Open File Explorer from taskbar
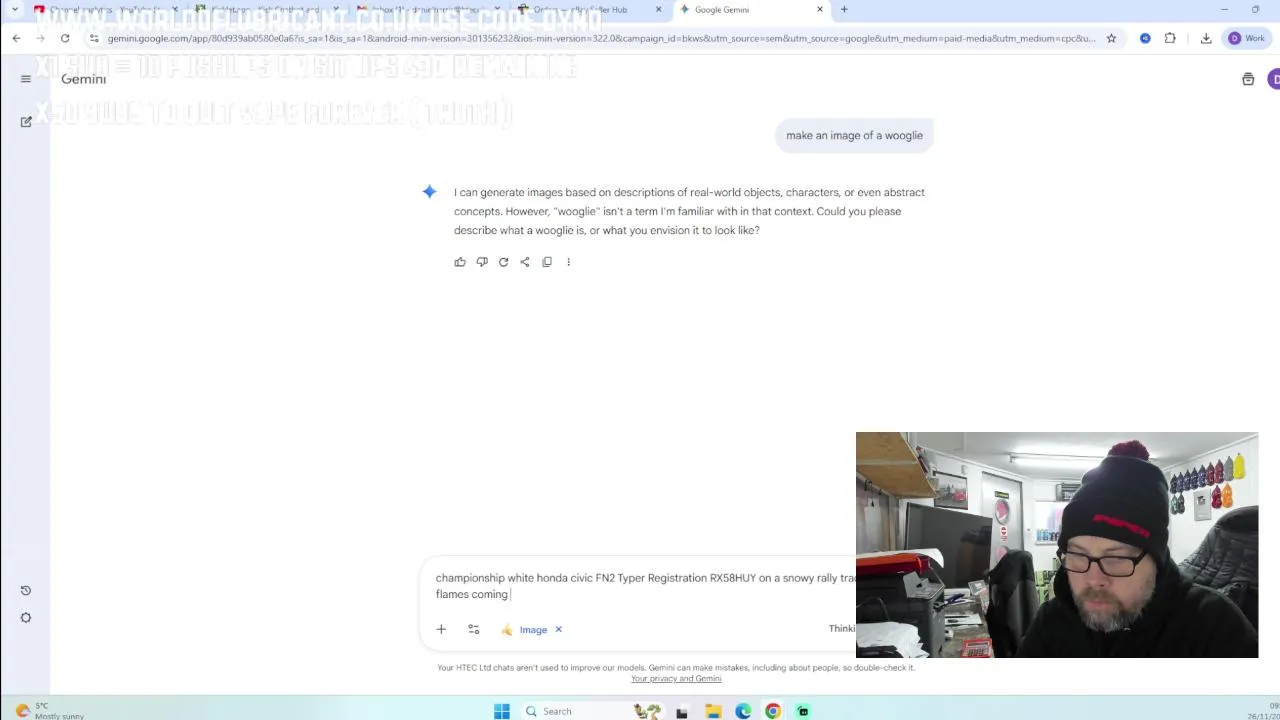The width and height of the screenshot is (1280, 720). point(713,711)
